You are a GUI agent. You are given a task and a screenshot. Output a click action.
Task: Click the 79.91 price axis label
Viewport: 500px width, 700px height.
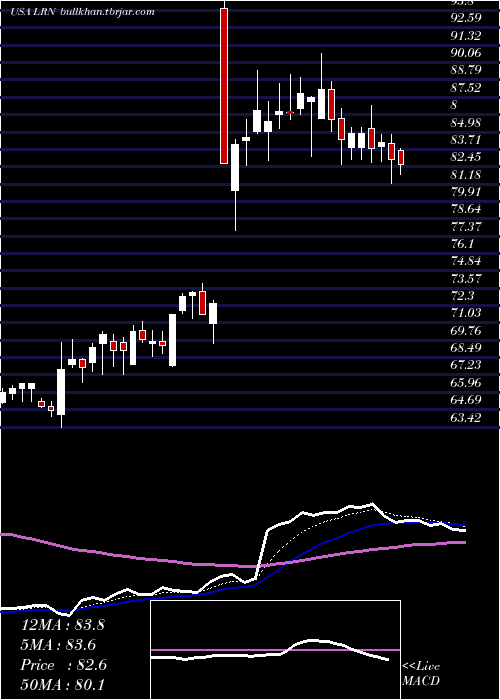tap(467, 192)
